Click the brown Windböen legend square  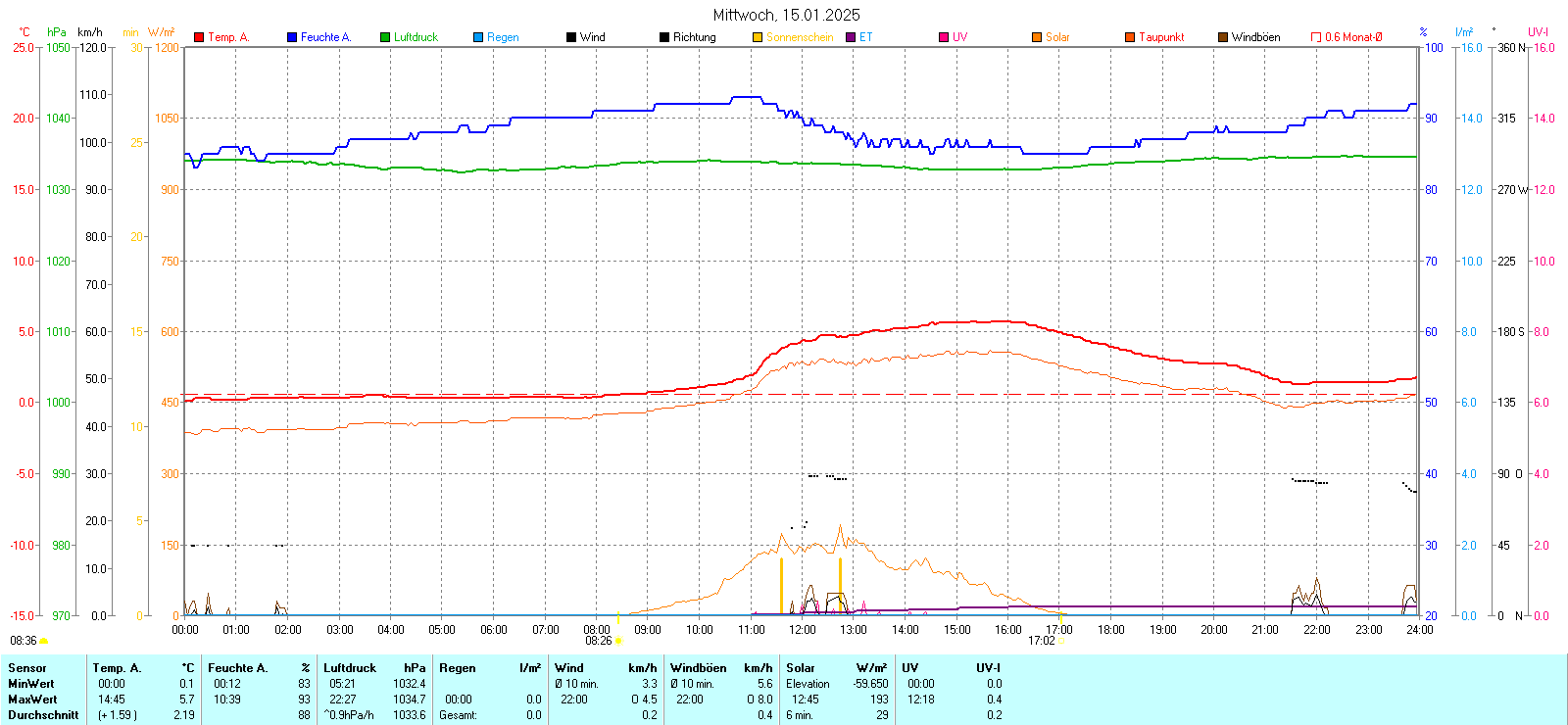click(x=1223, y=37)
